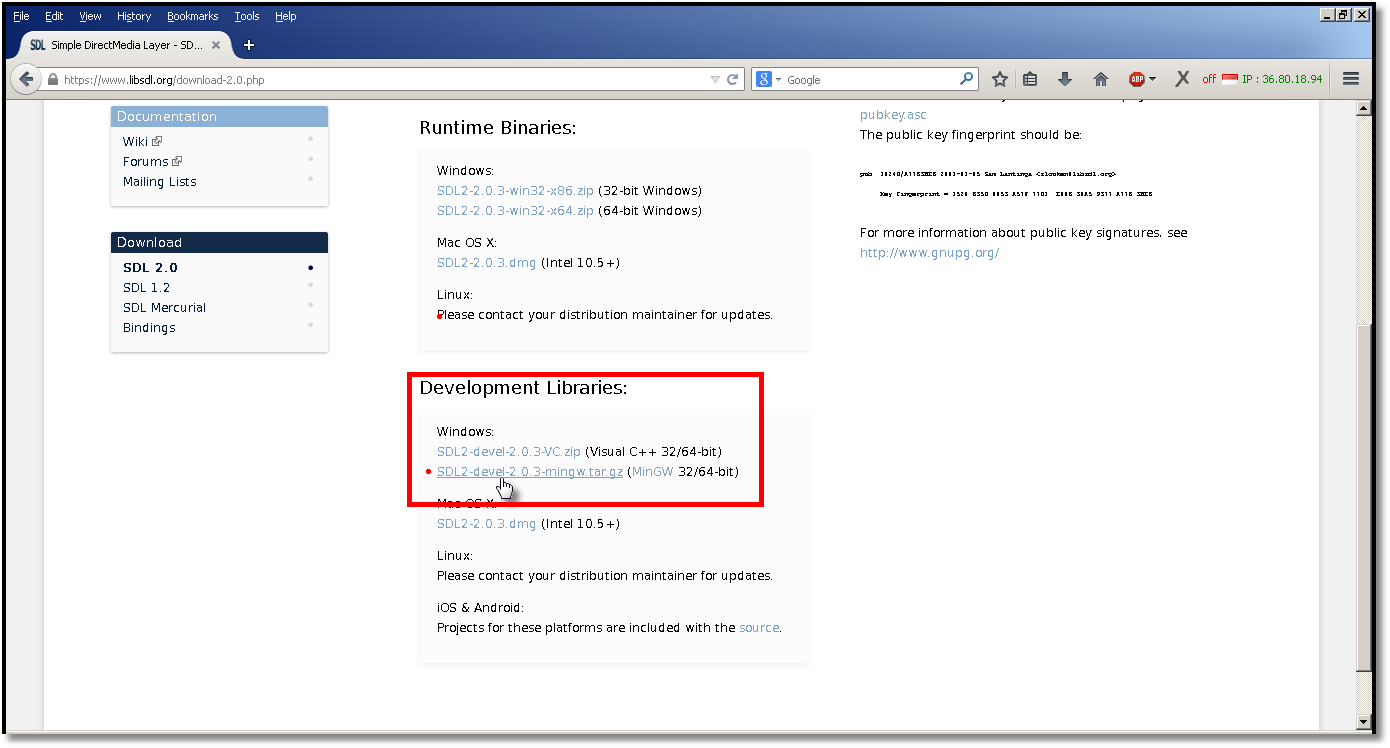This screenshot has width=1390, height=748.
Task: Download SDL2-devel-2.0.3-VC.zip
Action: pyautogui.click(x=508, y=451)
